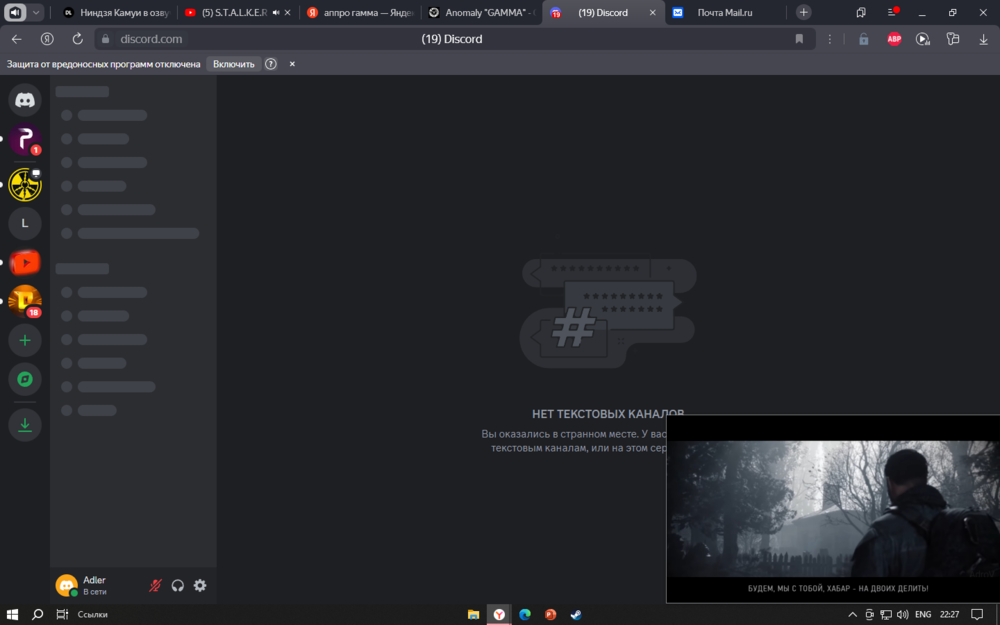Toggle the headphones deafen button
This screenshot has height=625, width=1000.
click(178, 585)
